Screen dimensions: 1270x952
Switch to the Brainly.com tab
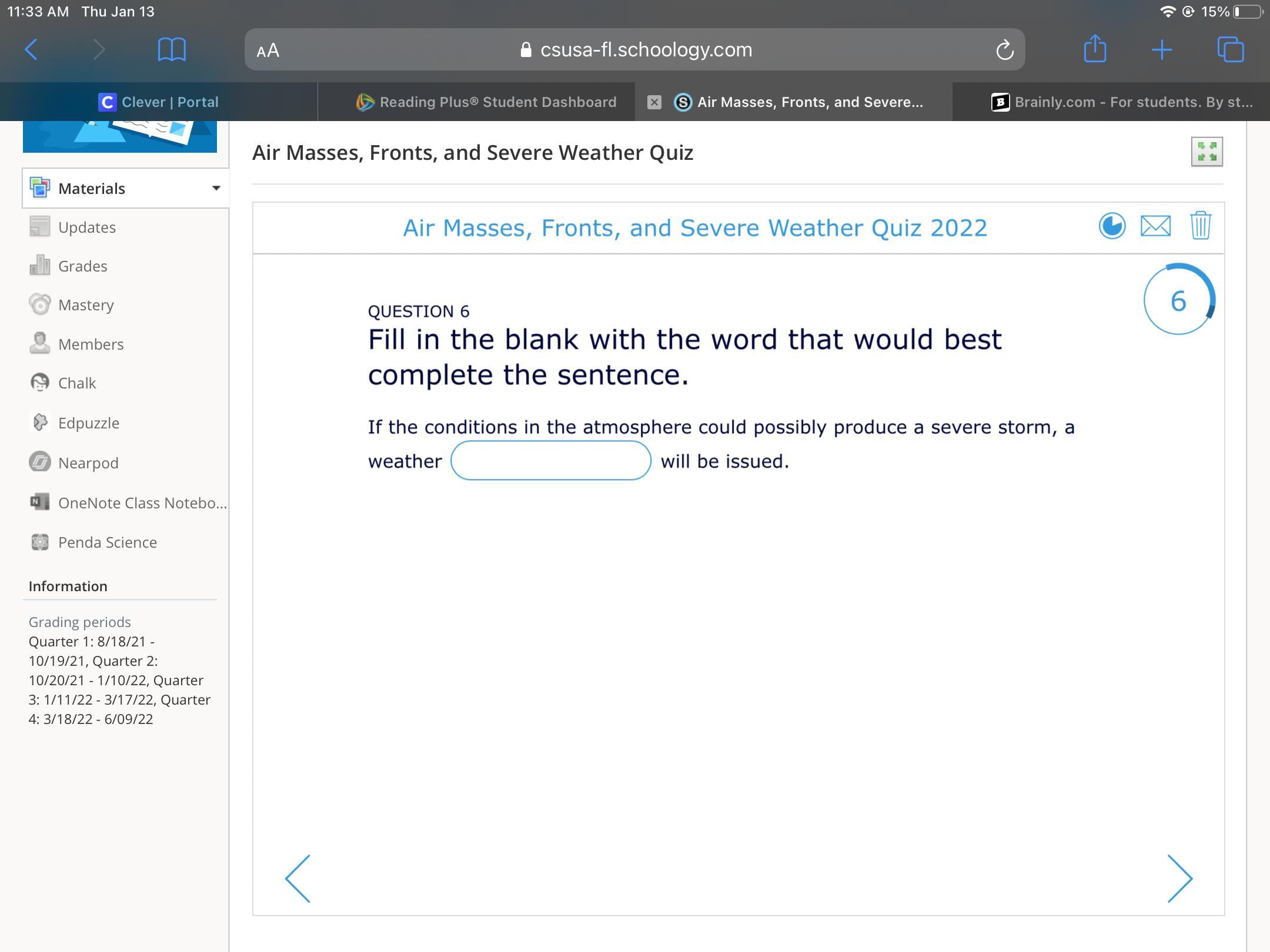click(x=1122, y=102)
